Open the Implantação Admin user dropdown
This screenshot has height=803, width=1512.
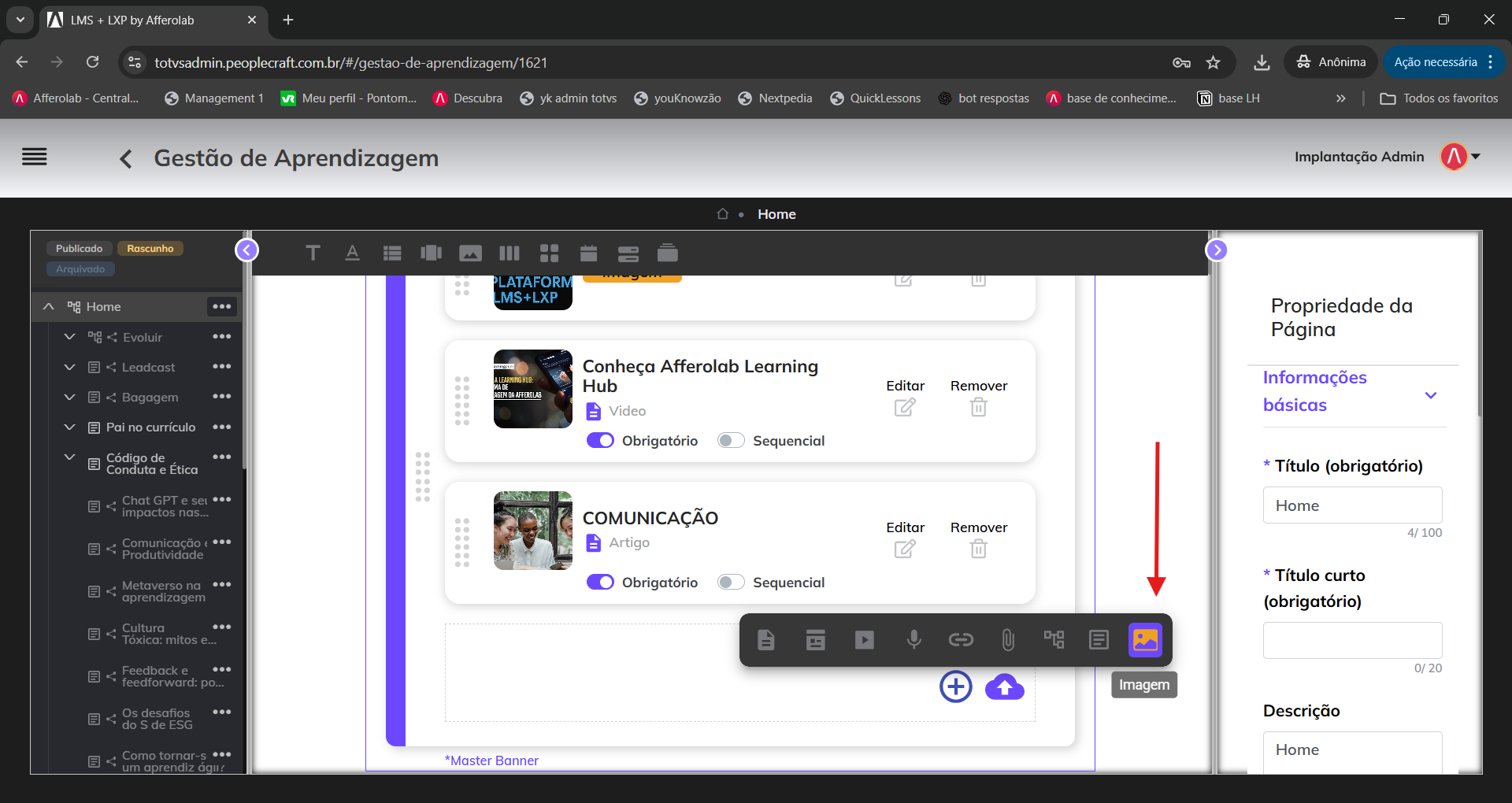[1476, 157]
